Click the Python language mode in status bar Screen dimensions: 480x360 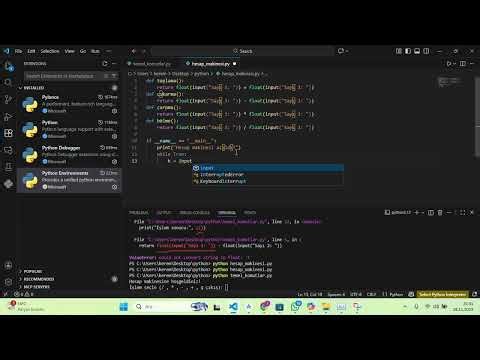coord(396,294)
